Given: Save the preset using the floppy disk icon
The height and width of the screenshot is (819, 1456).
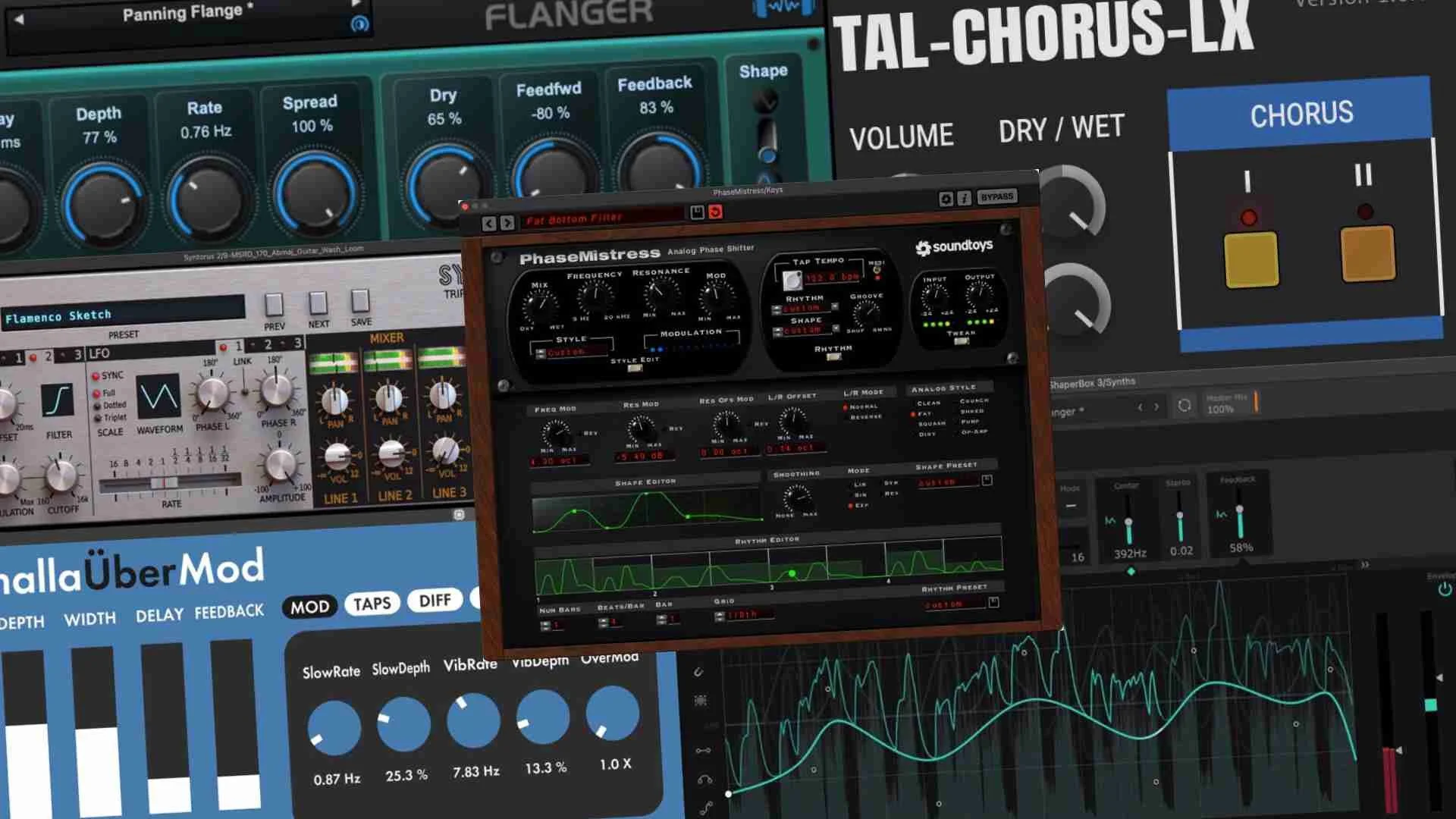Looking at the screenshot, I should click(697, 211).
